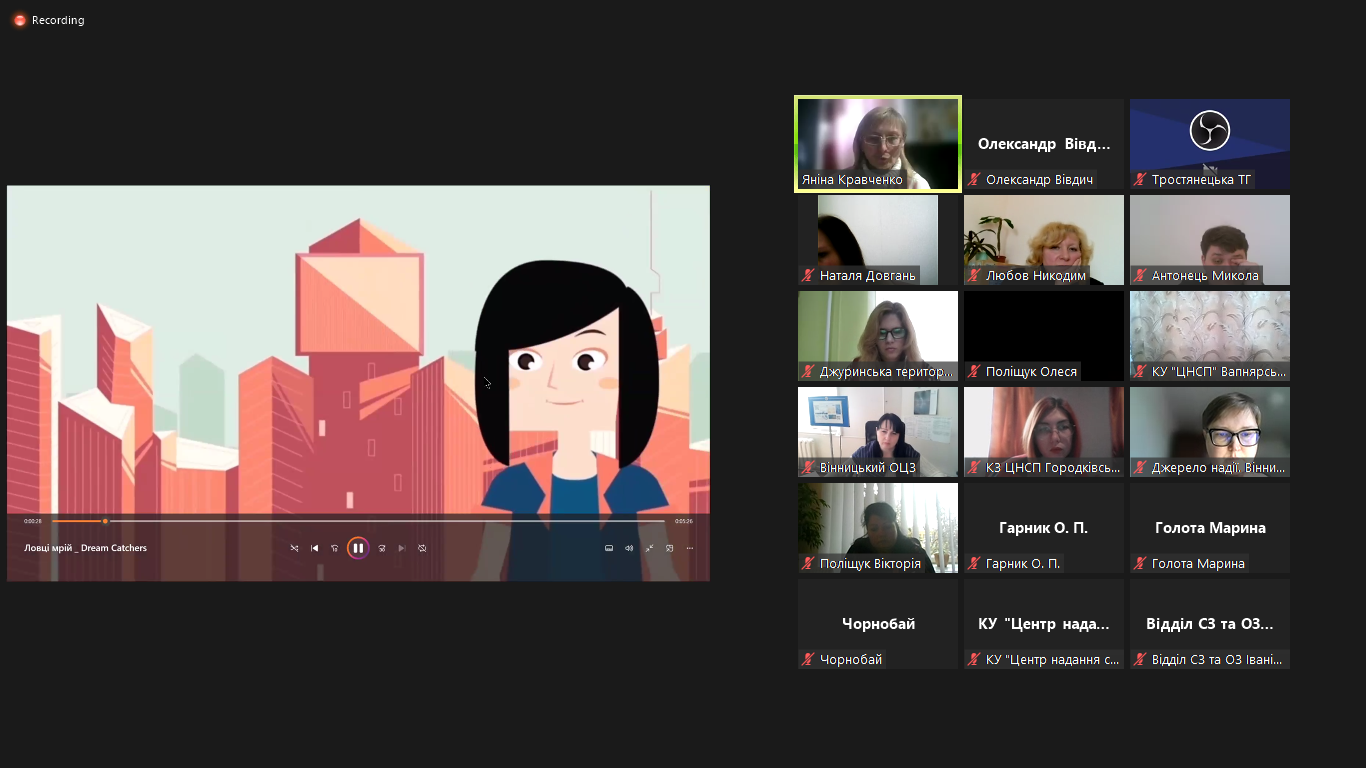Toggle repeat mode in the media player
The width and height of the screenshot is (1366, 768).
click(x=422, y=548)
